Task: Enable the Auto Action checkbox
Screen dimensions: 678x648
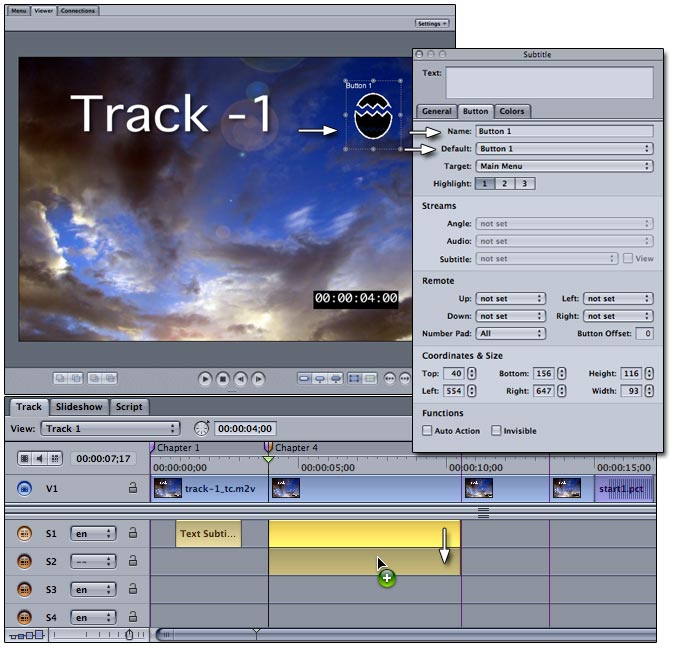Action: (x=427, y=431)
